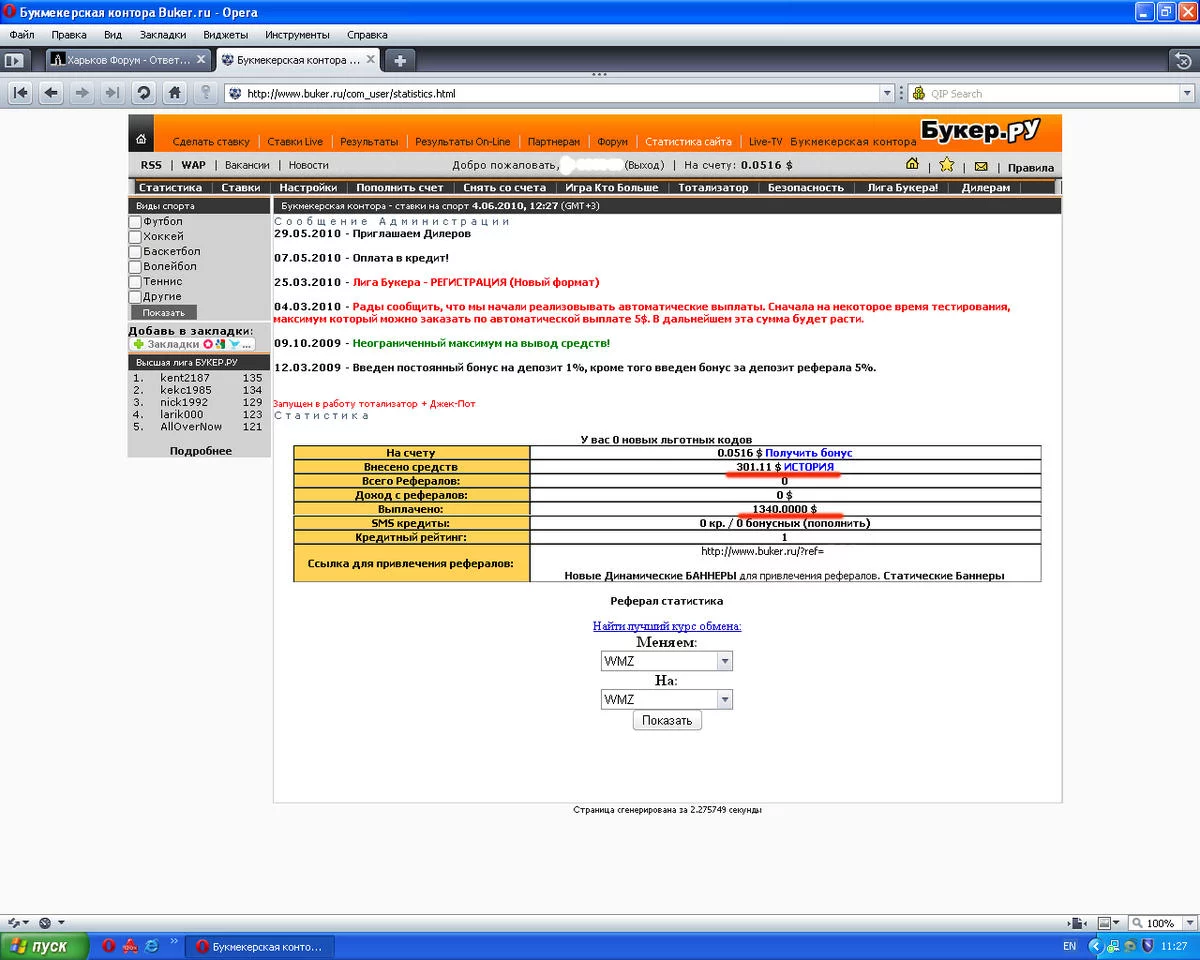Open Opera Link sync status icon
This screenshot has width=1200, height=960.
(15, 922)
